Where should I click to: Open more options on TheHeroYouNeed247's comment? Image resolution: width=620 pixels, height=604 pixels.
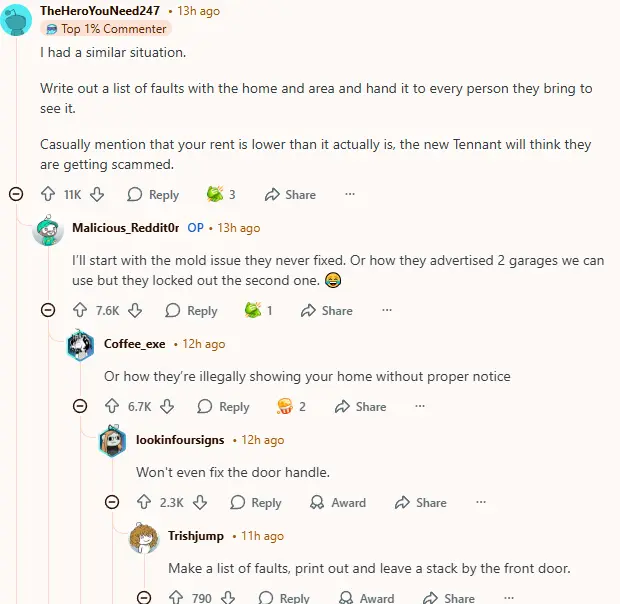350,195
